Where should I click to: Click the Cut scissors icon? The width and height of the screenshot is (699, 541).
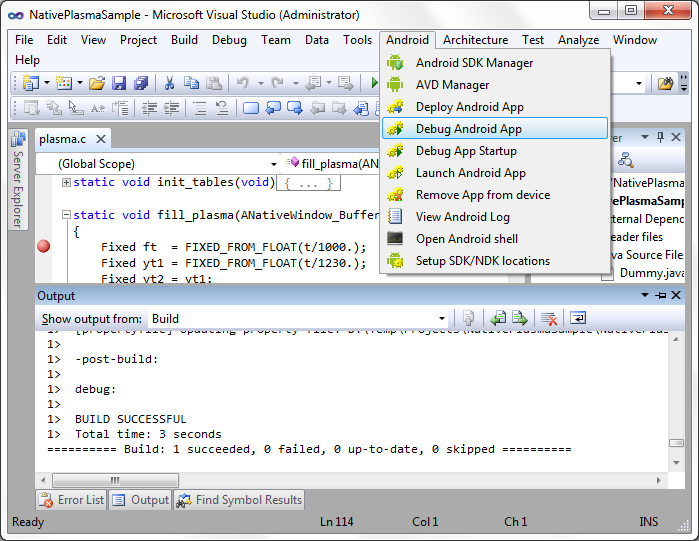pos(169,83)
